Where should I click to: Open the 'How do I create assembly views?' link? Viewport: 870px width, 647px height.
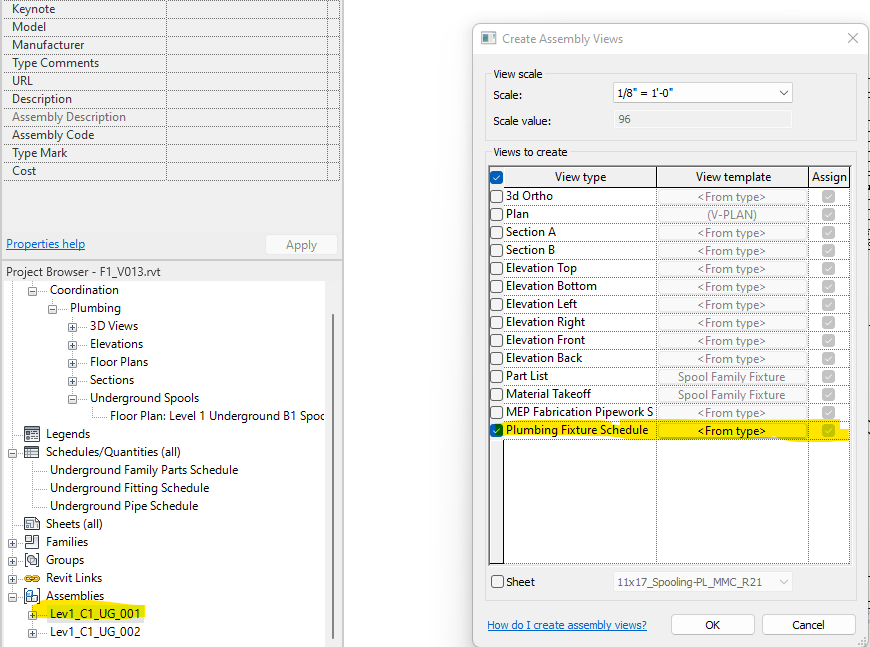(x=566, y=624)
